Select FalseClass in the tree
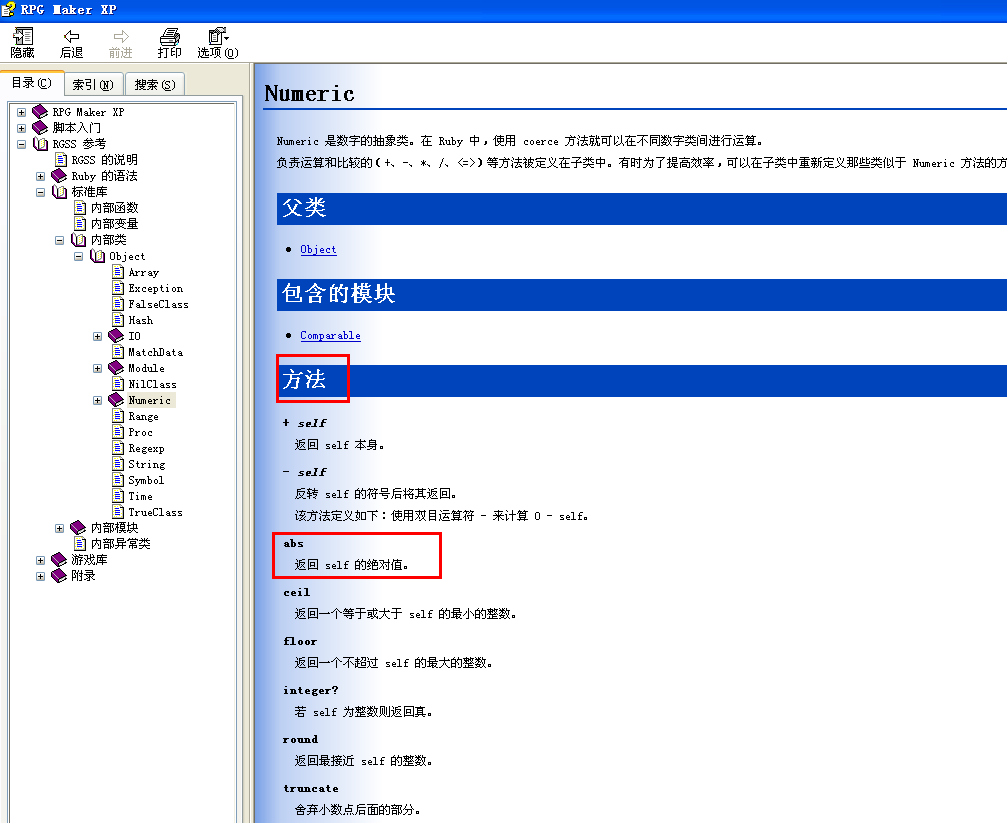Image resolution: width=1007 pixels, height=823 pixels. [159, 304]
